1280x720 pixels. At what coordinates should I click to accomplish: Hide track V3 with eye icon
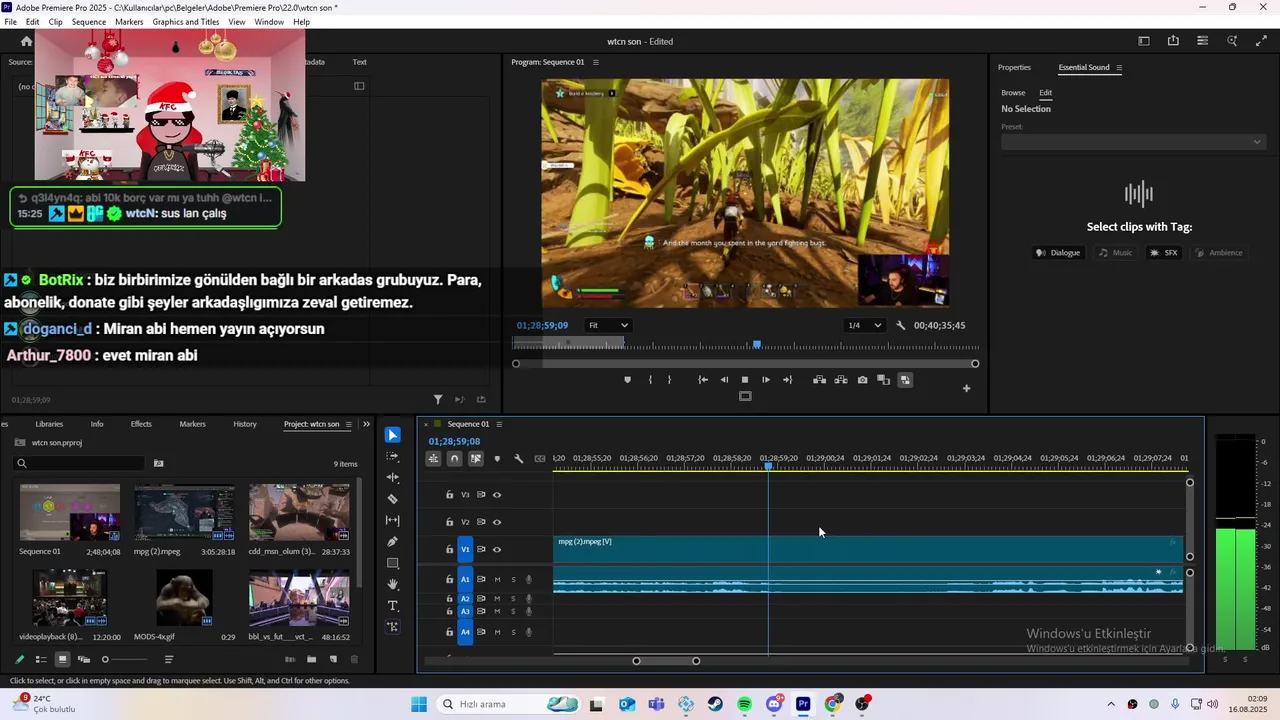tap(497, 495)
